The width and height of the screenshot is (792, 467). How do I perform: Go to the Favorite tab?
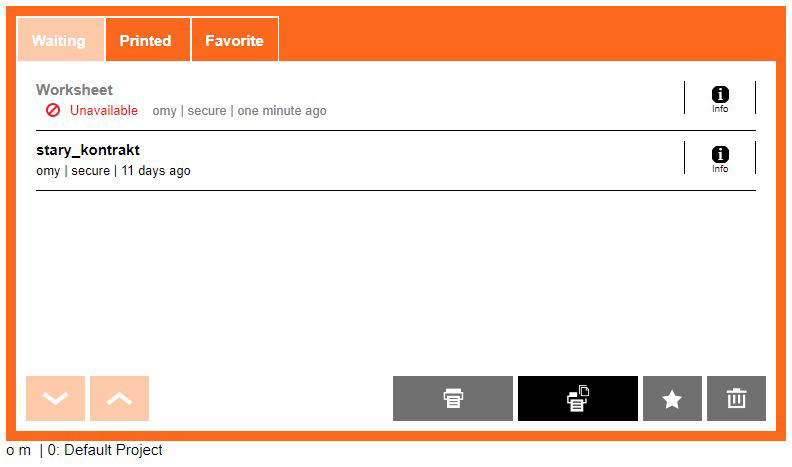[234, 41]
